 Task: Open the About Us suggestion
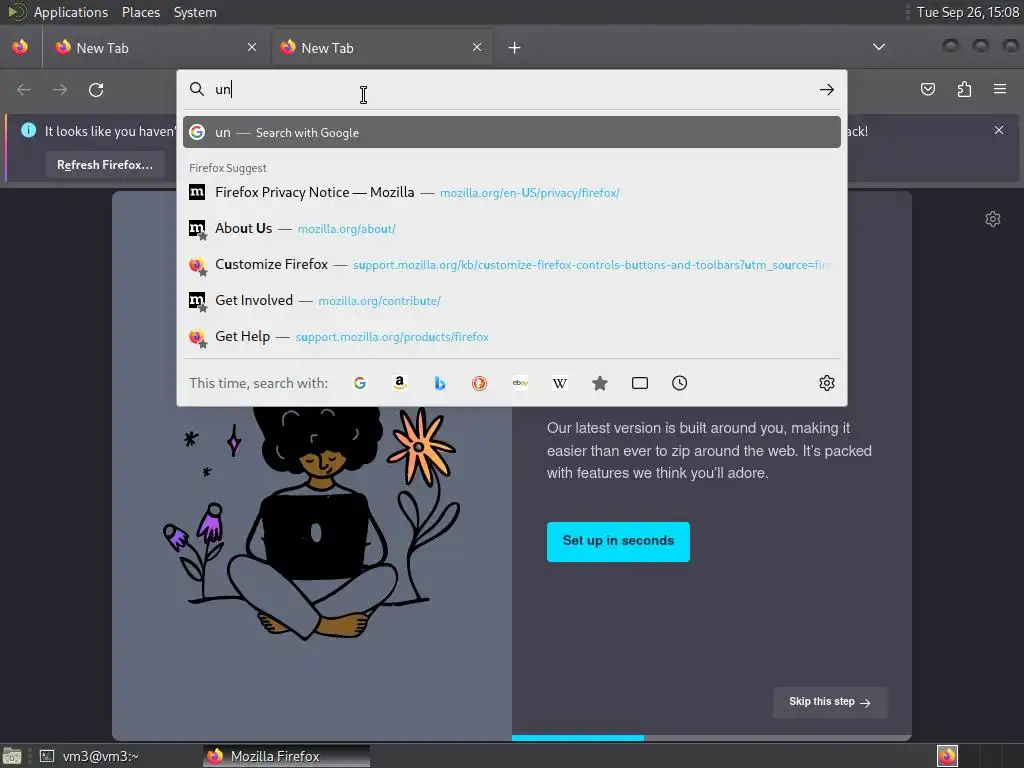(x=512, y=229)
